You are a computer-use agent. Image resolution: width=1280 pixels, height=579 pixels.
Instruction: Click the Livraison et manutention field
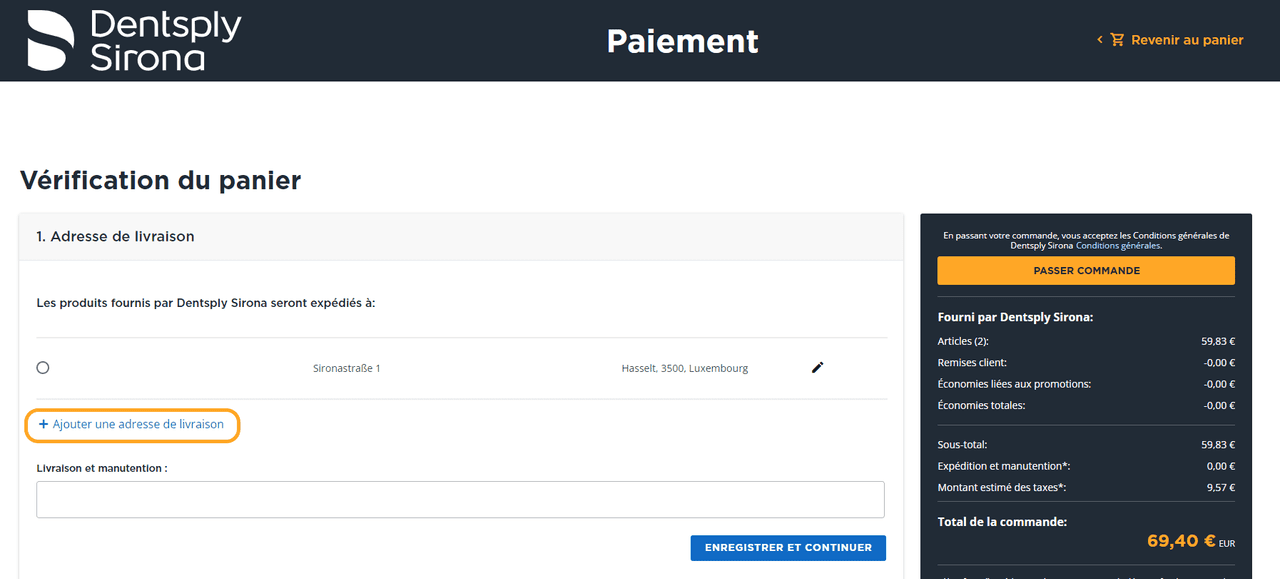(460, 499)
